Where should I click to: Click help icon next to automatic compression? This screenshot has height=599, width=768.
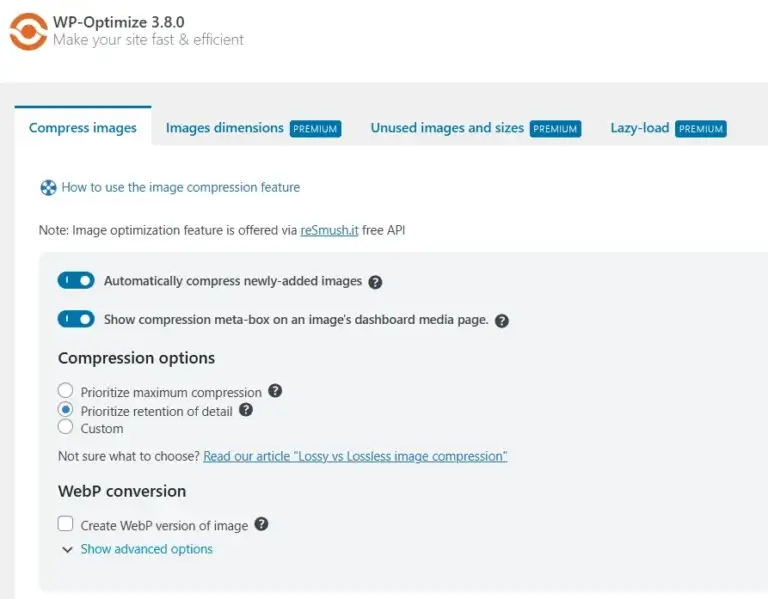click(x=375, y=282)
